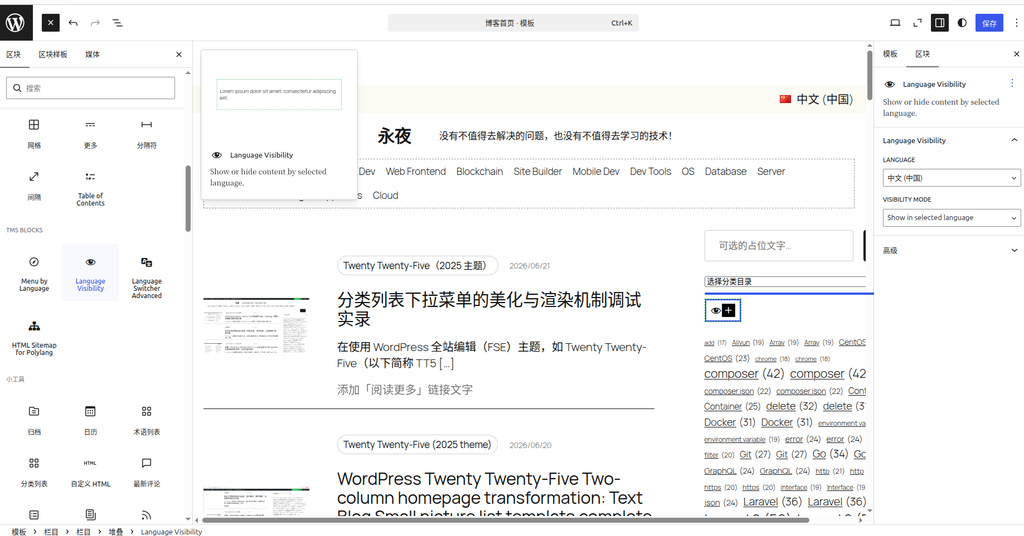Insert the 日历 calendar widget
The height and width of the screenshot is (536, 1024).
tap(90, 420)
